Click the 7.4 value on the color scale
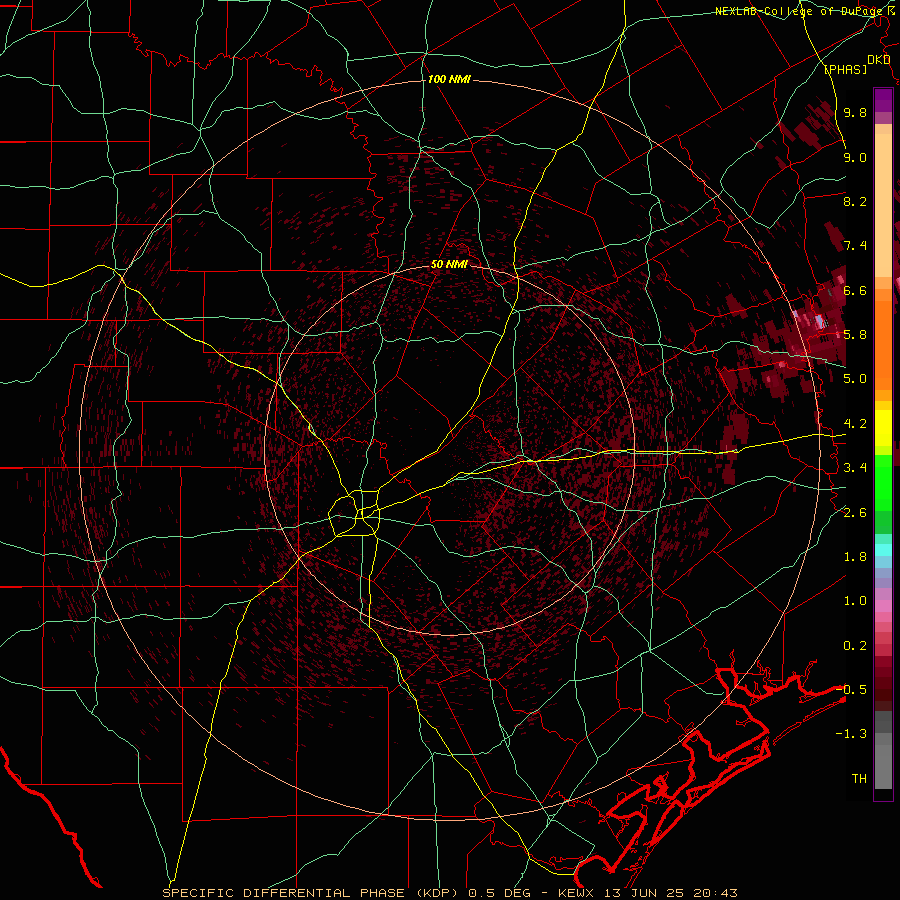Image resolution: width=900 pixels, height=900 pixels. pos(855,246)
